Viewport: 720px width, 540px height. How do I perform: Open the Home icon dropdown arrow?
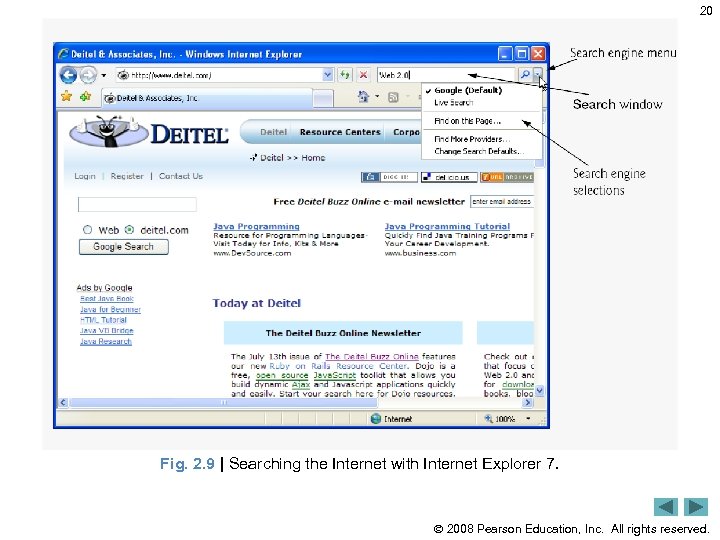pos(377,97)
